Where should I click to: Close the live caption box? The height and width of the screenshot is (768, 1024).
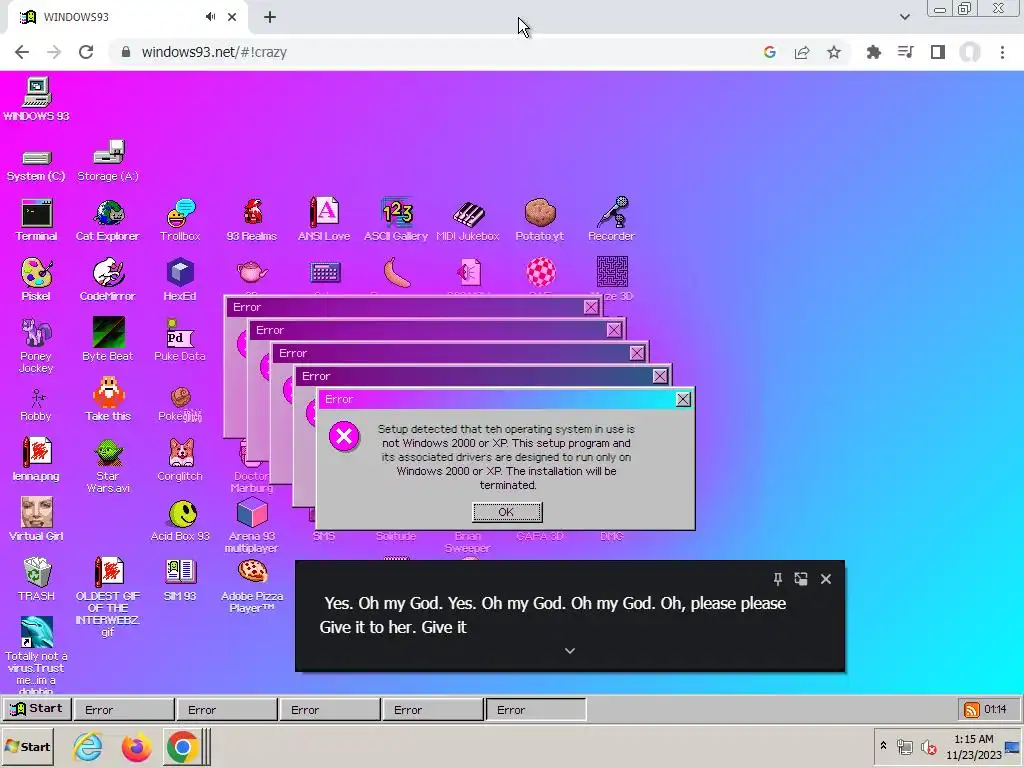pyautogui.click(x=825, y=579)
